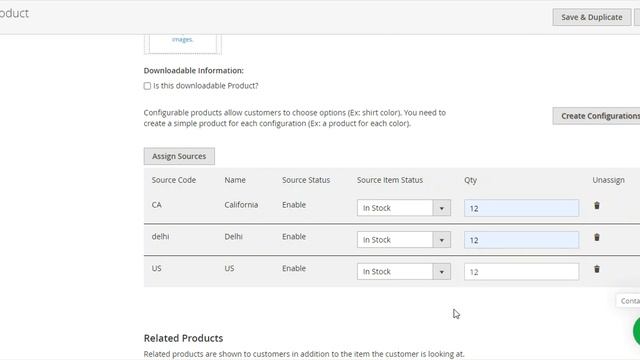Open In Stock dropdown for California

coord(404,208)
